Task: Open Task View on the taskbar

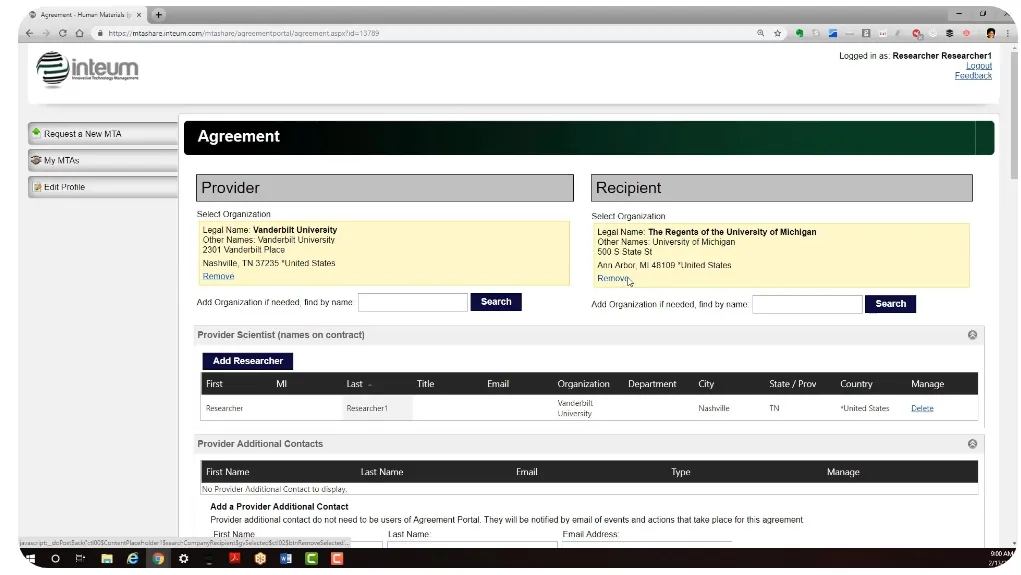Action: (x=80, y=559)
